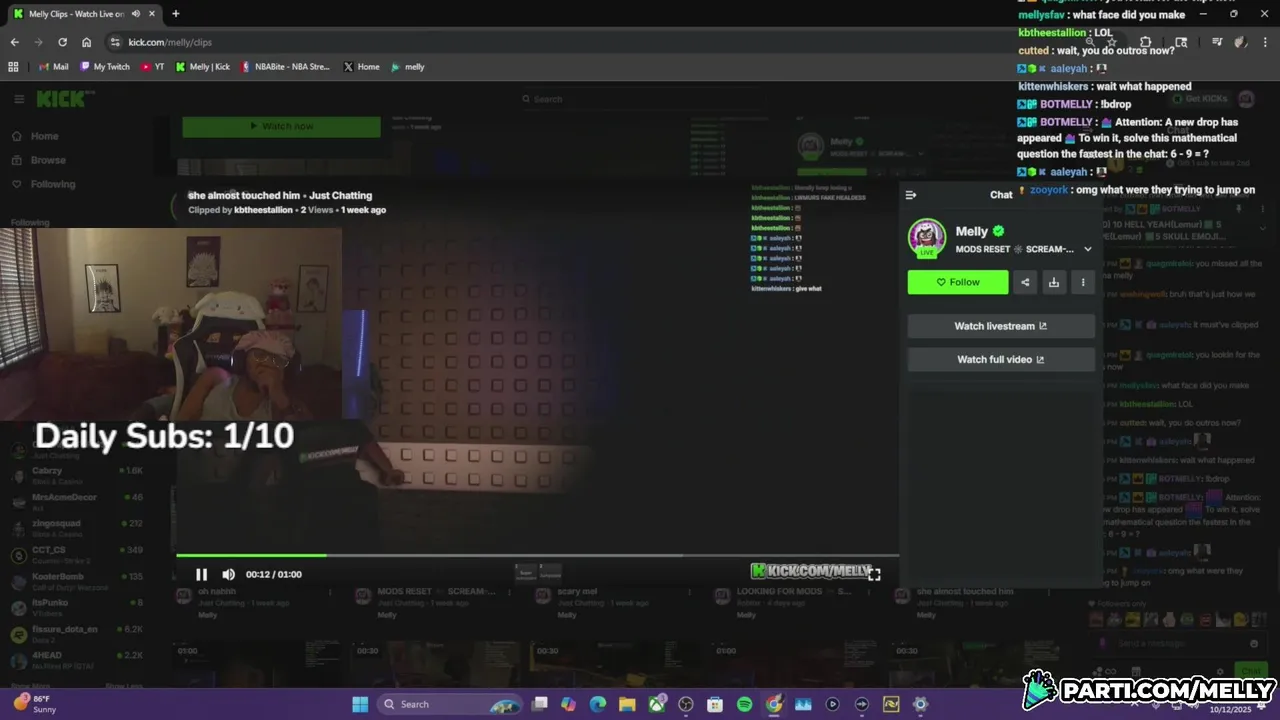Open the three-dot more options menu
This screenshot has height=720, width=1280.
pyautogui.click(x=1083, y=282)
